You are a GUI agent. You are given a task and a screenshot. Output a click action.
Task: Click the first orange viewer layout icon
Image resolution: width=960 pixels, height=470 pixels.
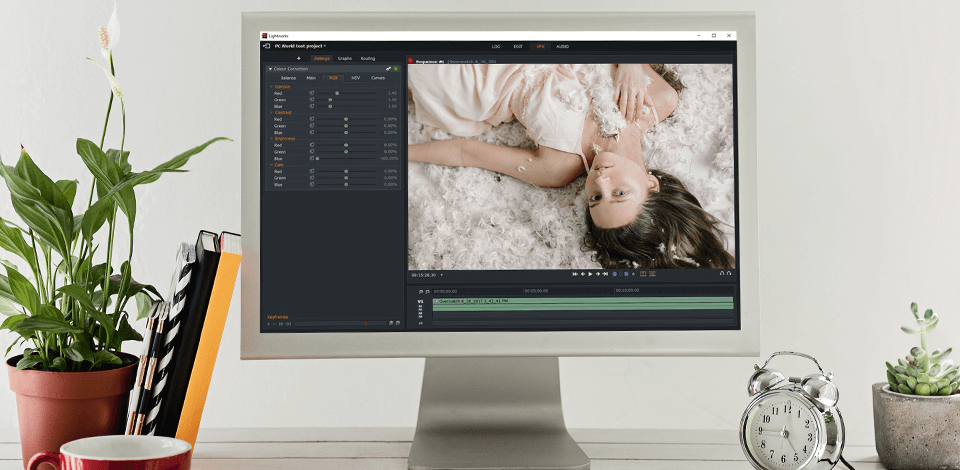tap(643, 274)
